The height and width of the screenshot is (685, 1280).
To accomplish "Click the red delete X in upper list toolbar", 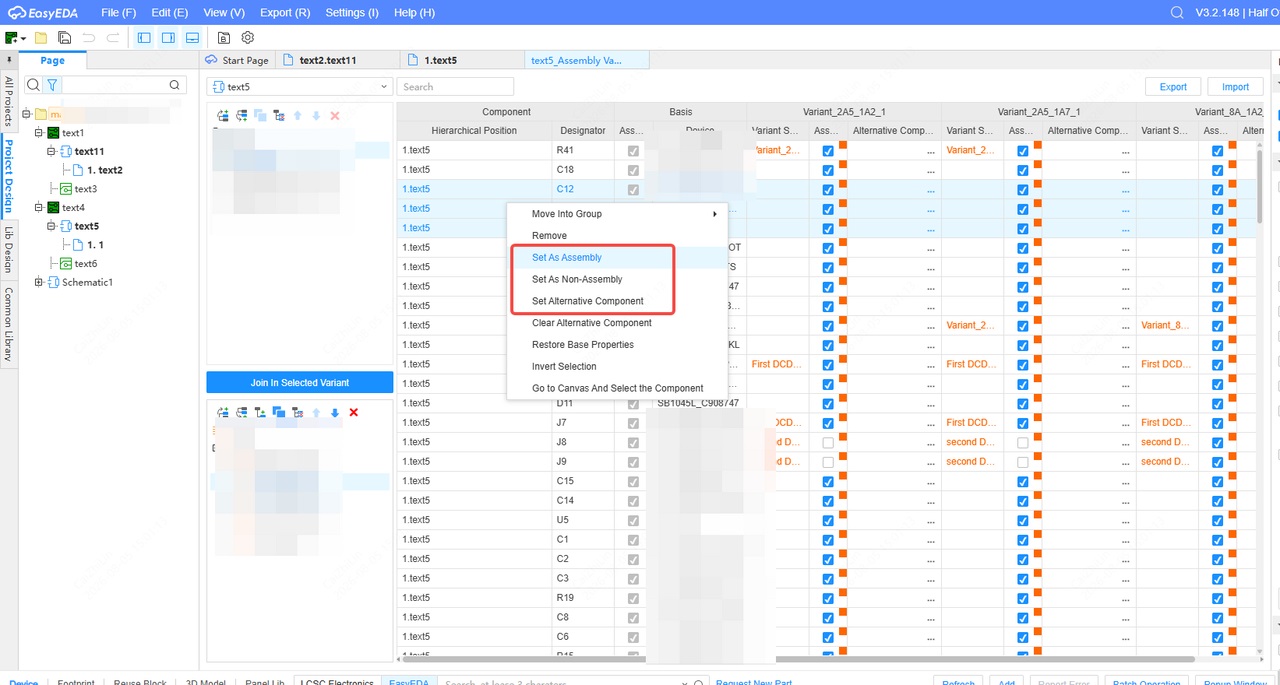I will click(334, 116).
